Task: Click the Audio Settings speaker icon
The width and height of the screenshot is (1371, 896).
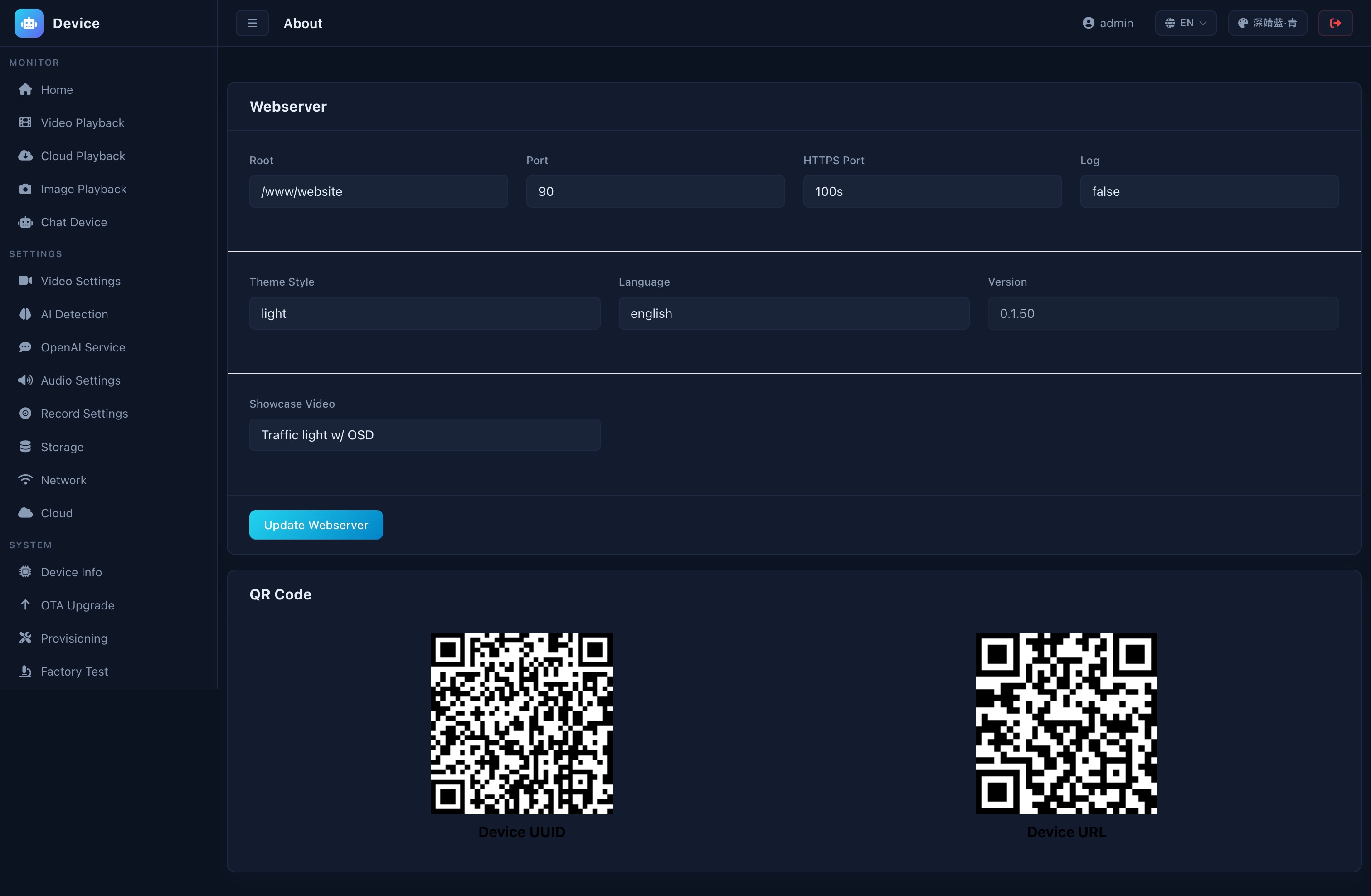Action: [x=25, y=380]
